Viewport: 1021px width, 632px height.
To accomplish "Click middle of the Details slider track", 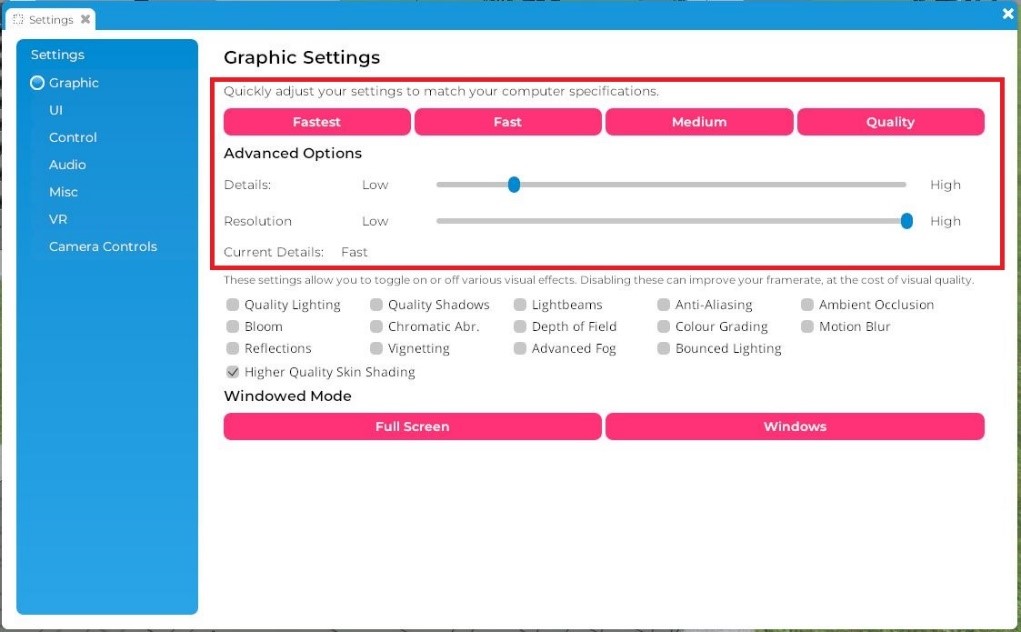I will 671,185.
